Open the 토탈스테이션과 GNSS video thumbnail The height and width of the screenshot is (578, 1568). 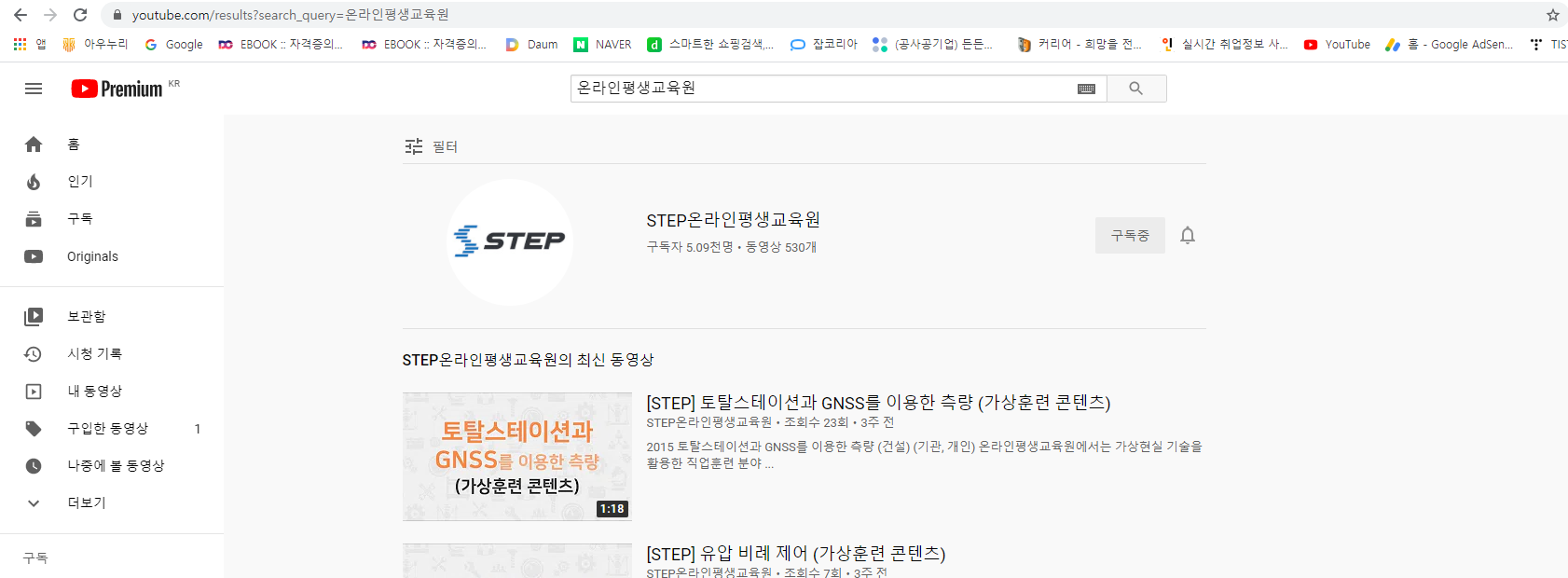517,457
